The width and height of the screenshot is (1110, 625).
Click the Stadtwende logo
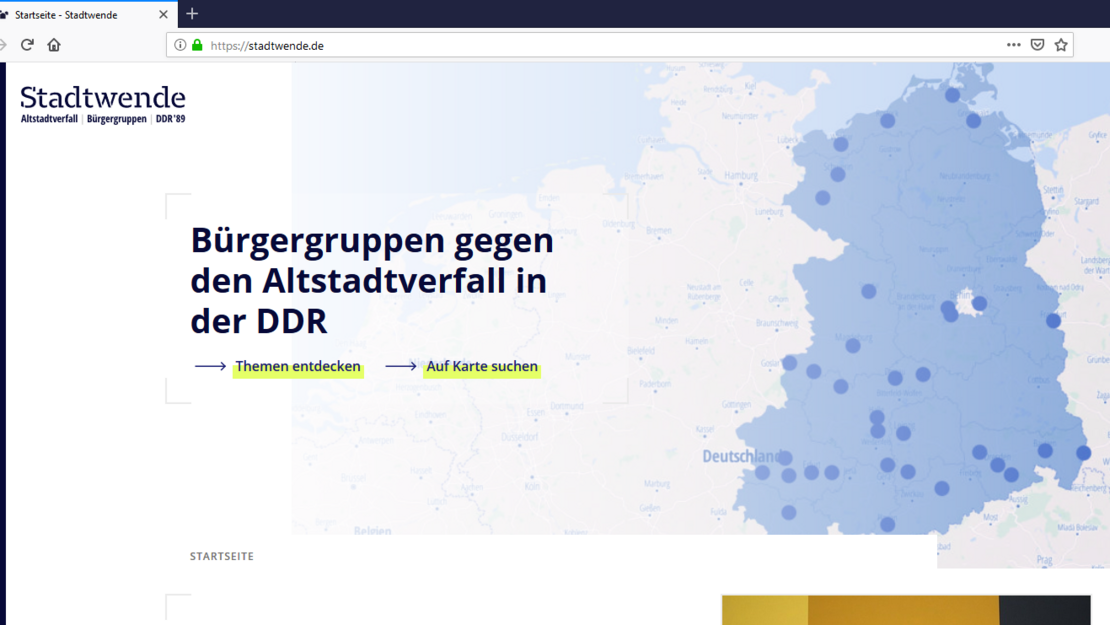click(103, 104)
